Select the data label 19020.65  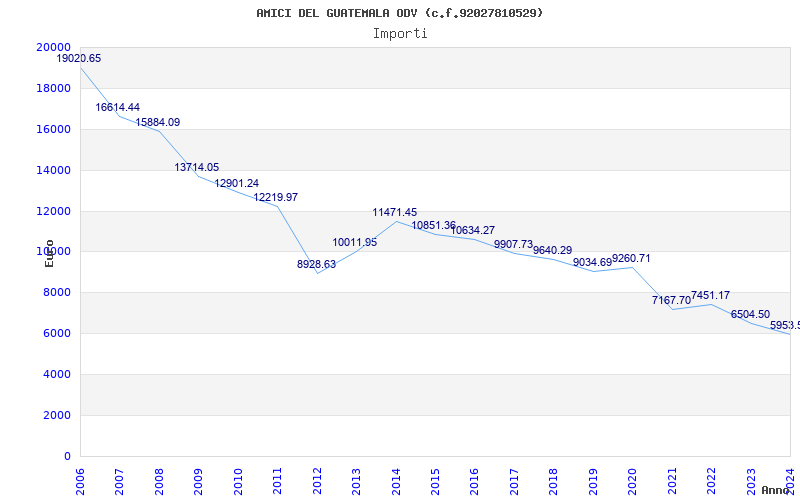(79, 59)
